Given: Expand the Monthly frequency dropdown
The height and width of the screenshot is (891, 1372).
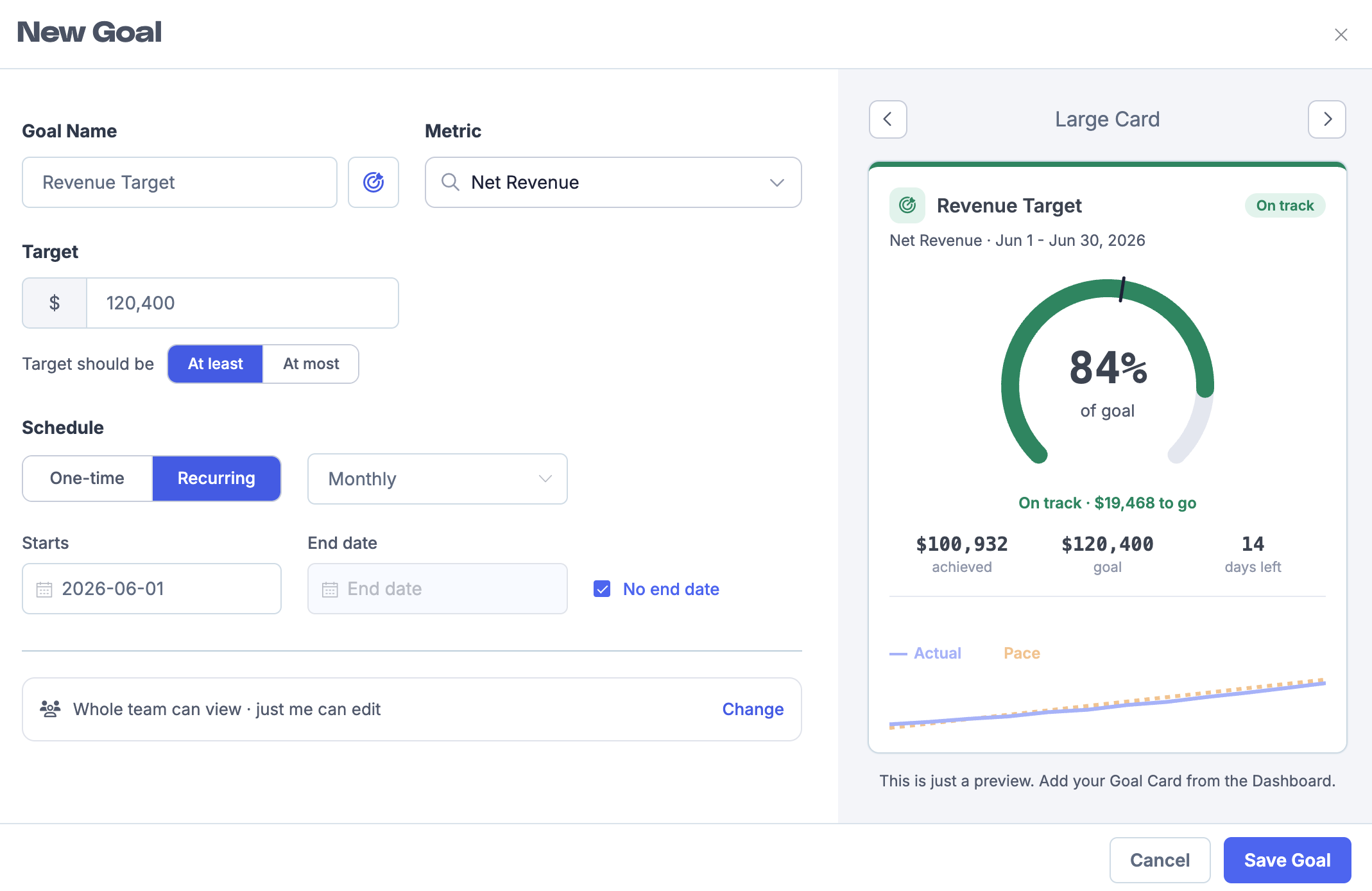Looking at the screenshot, I should coord(438,479).
